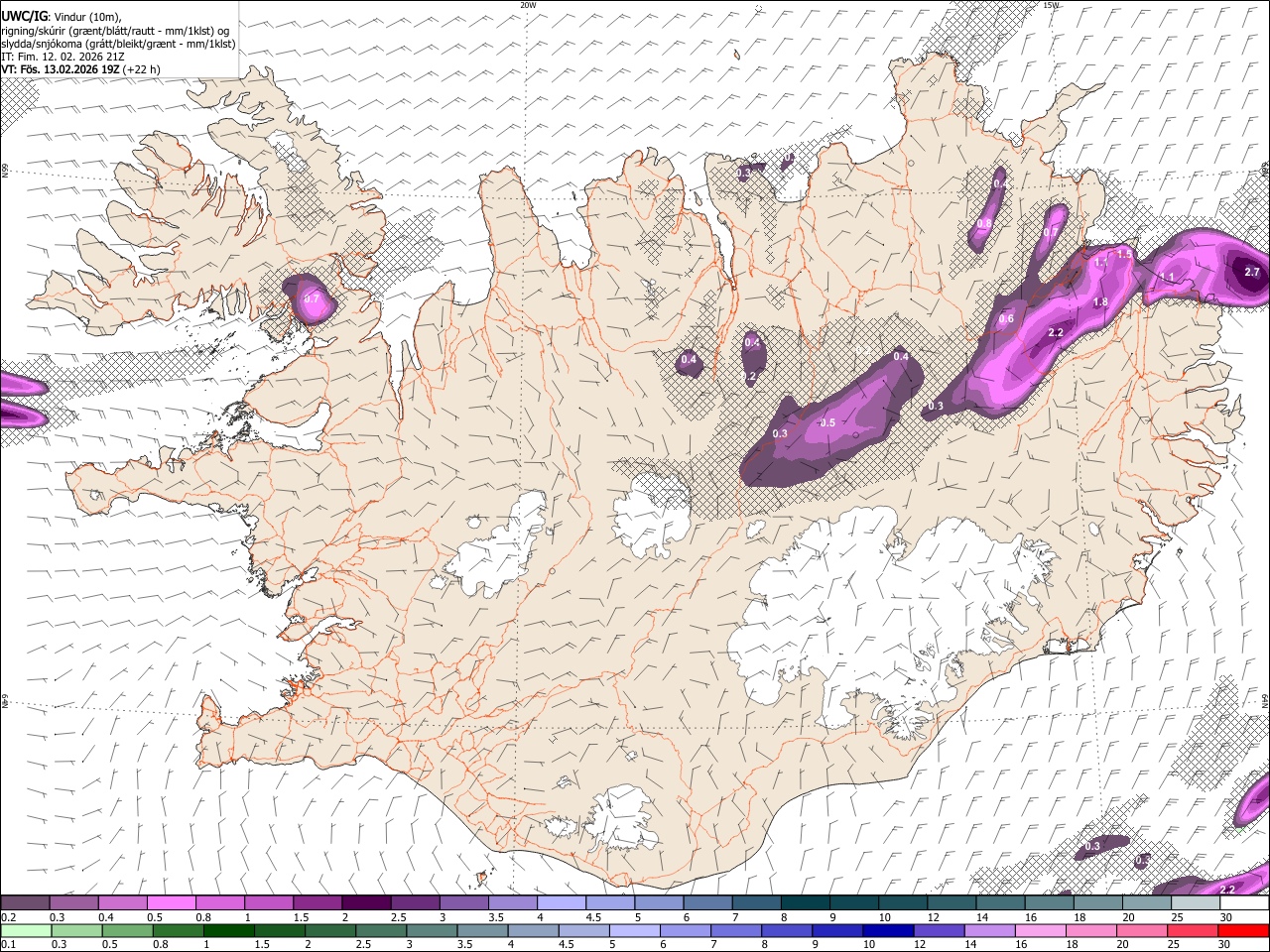Select the 'VT: Fös. 13.02.2026 19Z' valid time line
Viewport: 1270px width, 952px height.
pyautogui.click(x=80, y=69)
